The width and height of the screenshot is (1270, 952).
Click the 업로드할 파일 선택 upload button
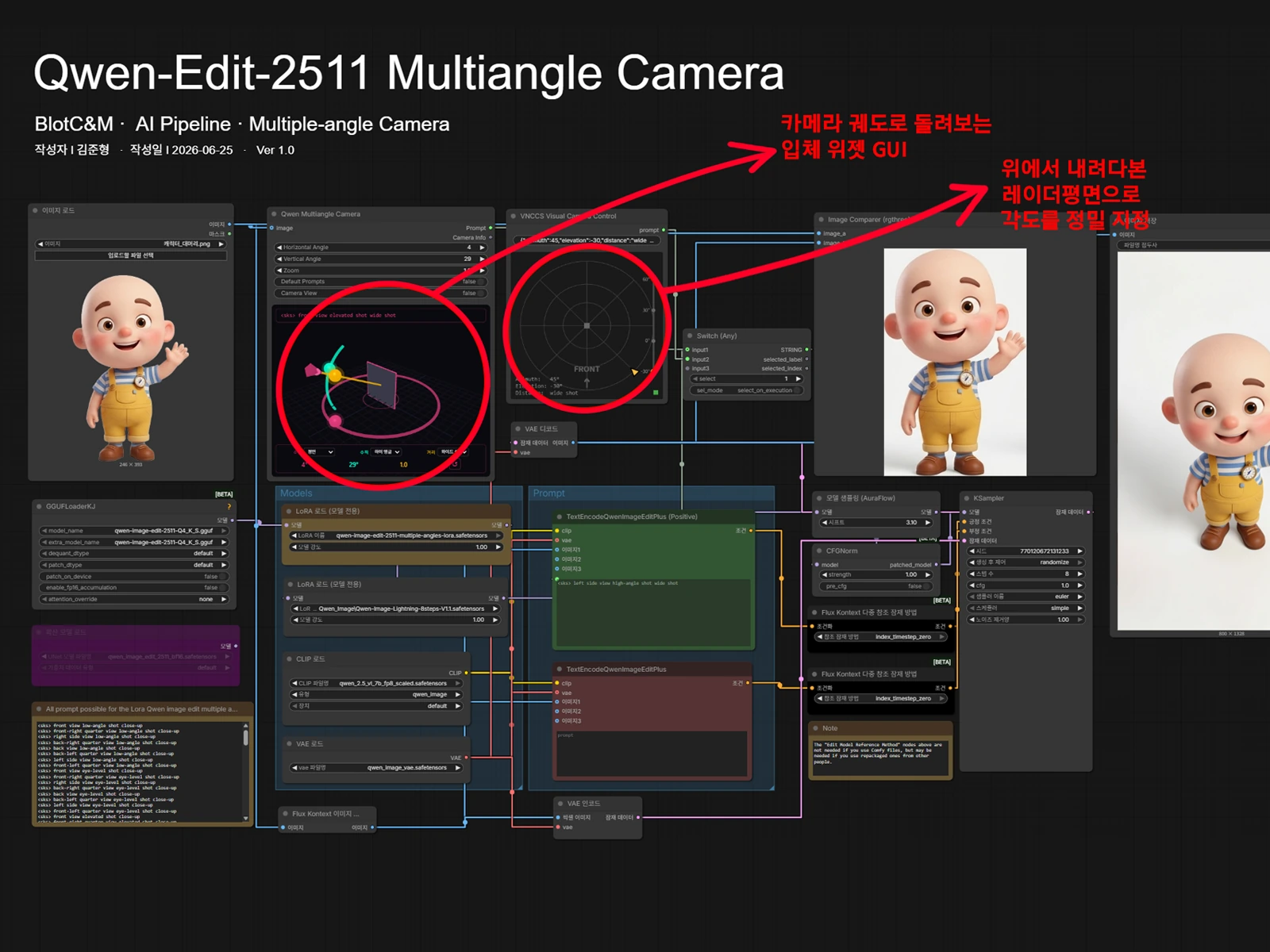click(x=131, y=255)
